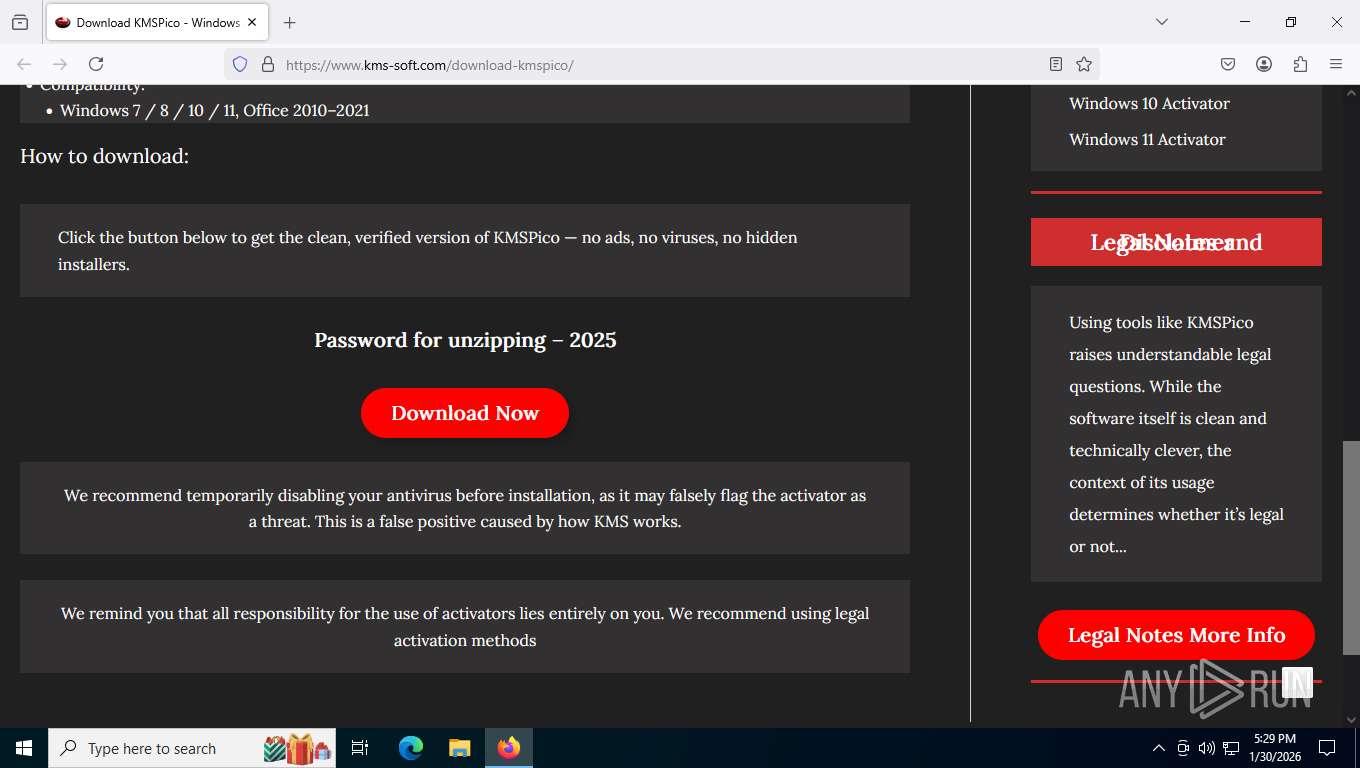Click the page vertical scrollbar thumb
This screenshot has height=768, width=1360.
click(x=1351, y=546)
